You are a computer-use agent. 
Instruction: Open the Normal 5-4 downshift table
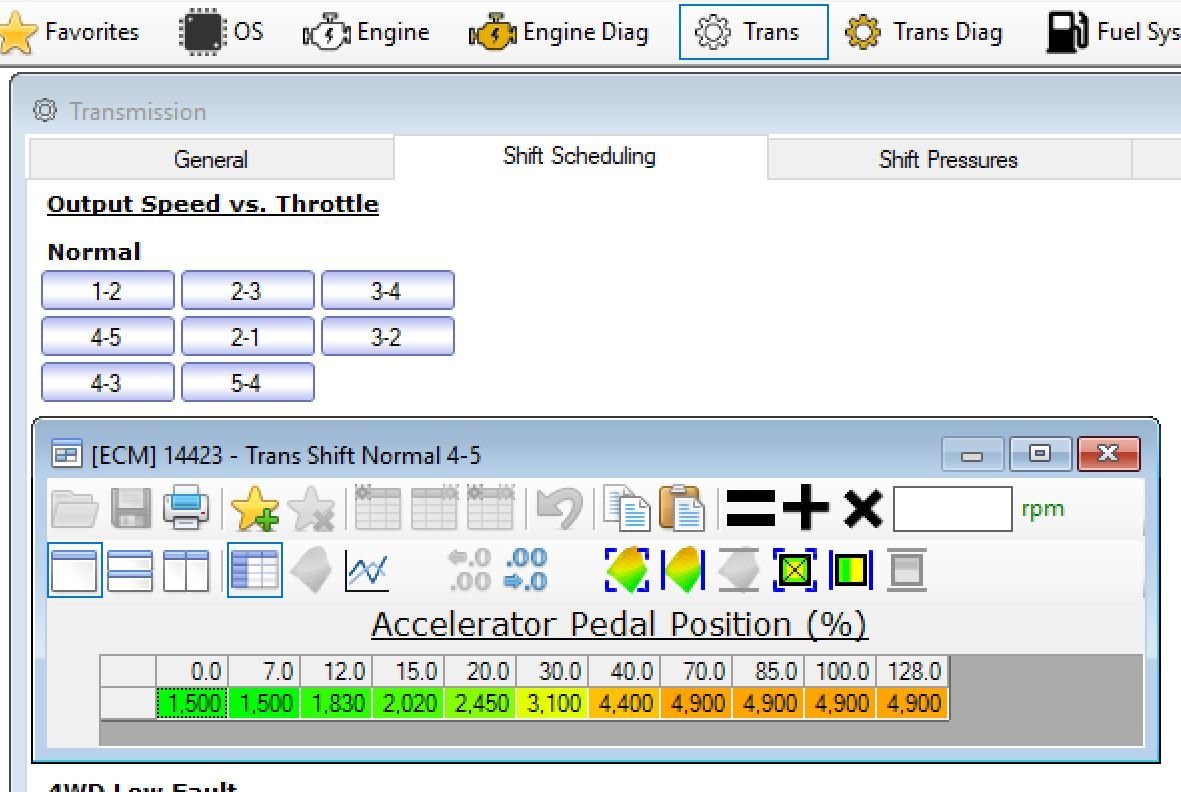(248, 382)
